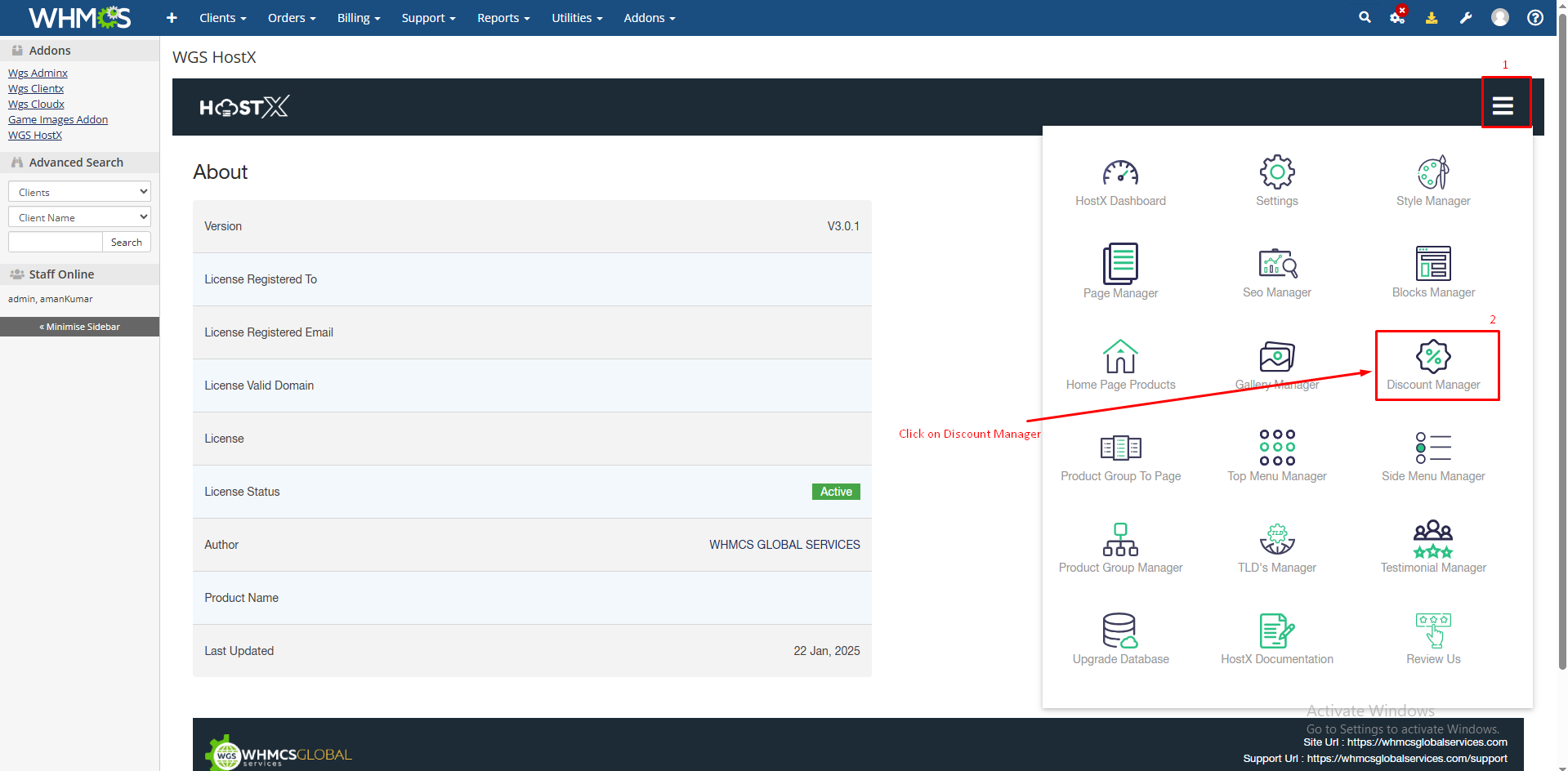Open Testimonial Manager icon
This screenshot has width=1568, height=771.
[x=1432, y=540]
